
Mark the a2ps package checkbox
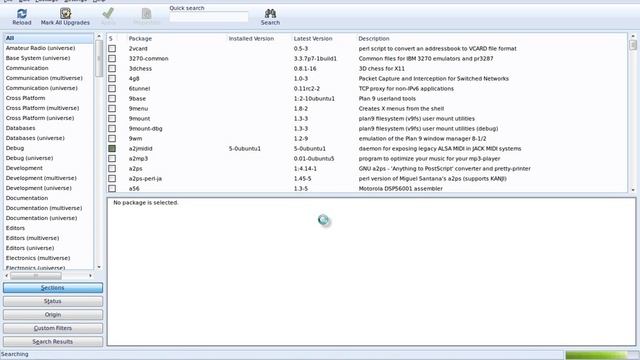tap(112, 169)
